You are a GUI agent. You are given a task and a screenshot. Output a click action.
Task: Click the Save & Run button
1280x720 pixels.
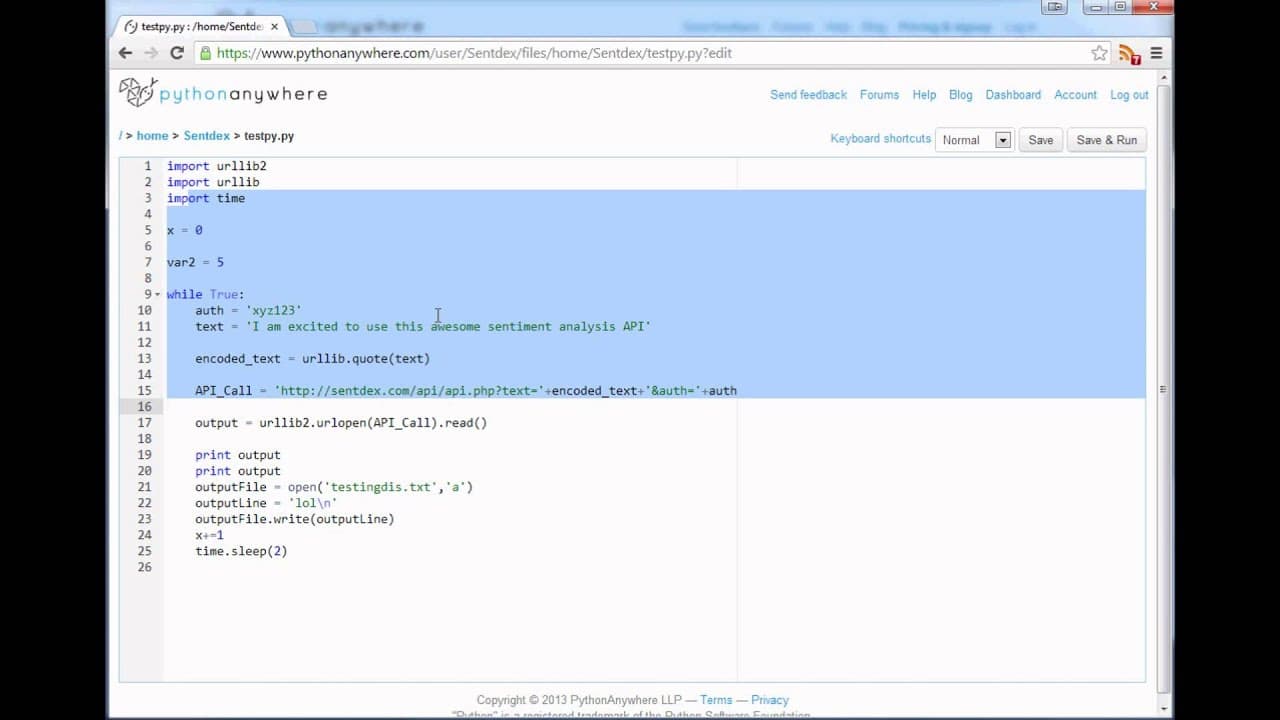point(1106,140)
